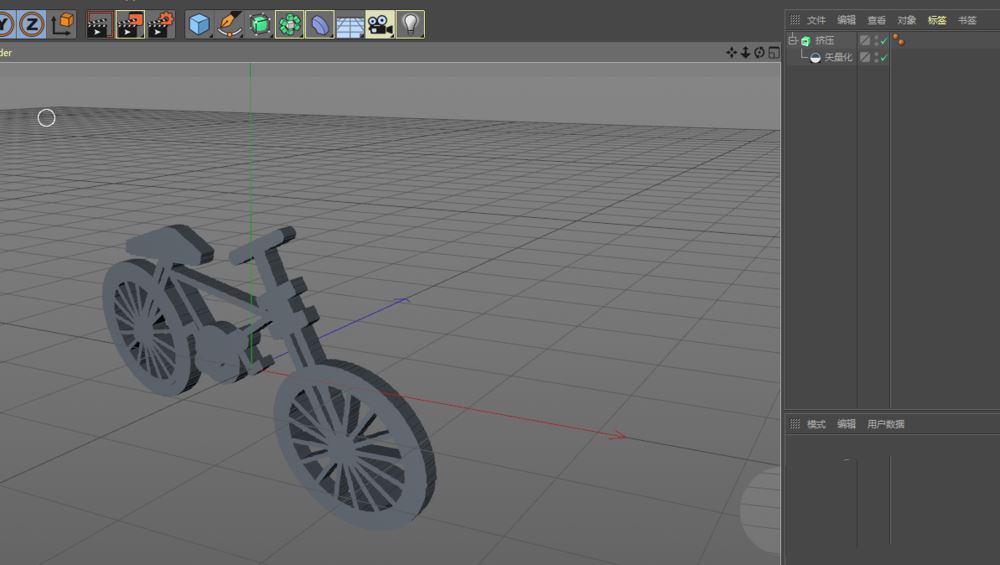Toggle the Z axis lock
The width and height of the screenshot is (1000, 565).
coord(32,24)
